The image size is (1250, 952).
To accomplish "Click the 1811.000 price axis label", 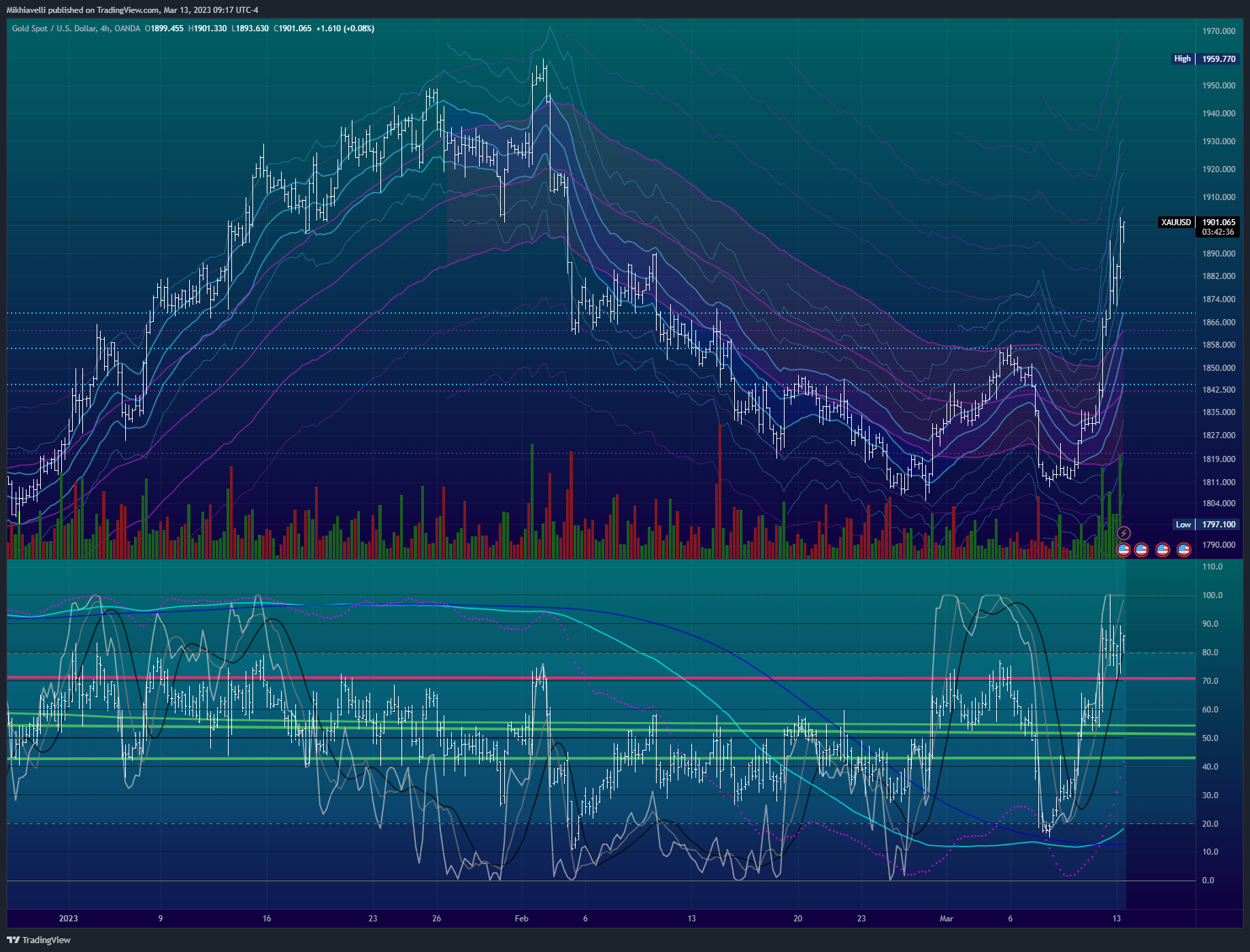I will point(1219,482).
